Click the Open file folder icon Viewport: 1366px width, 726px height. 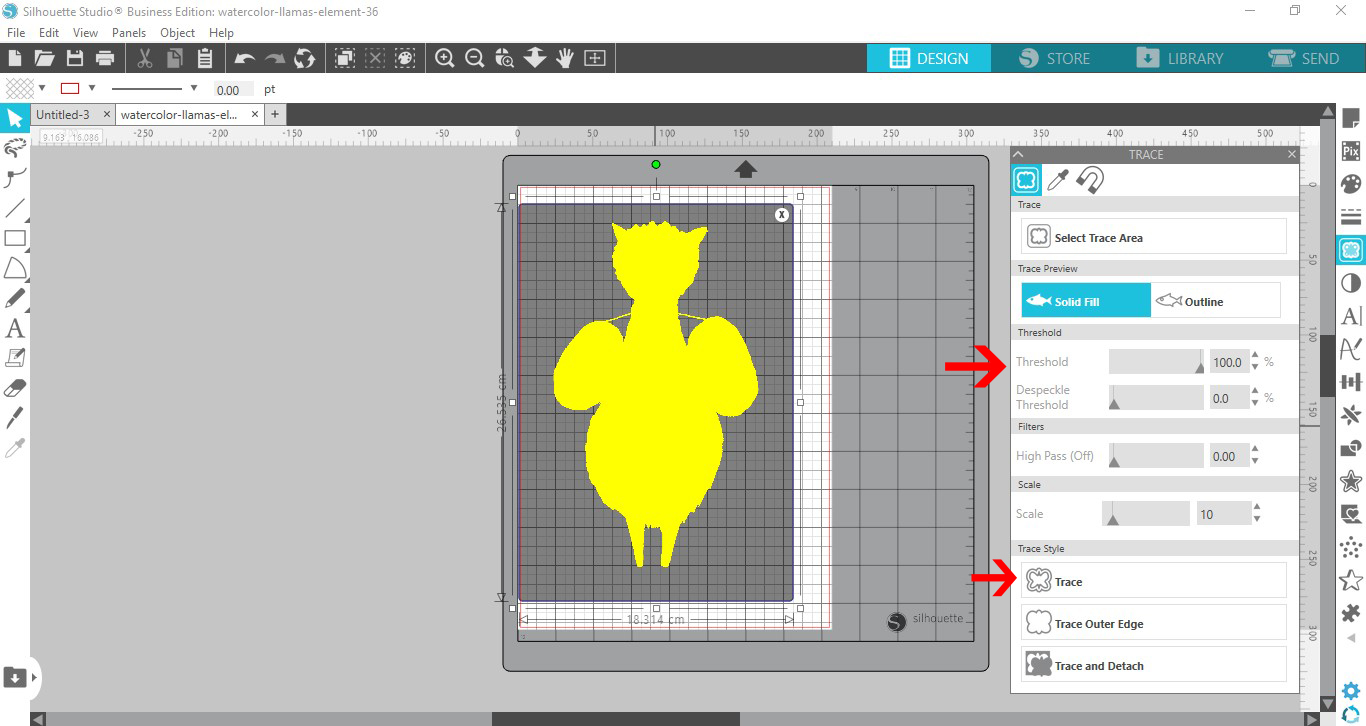pyautogui.click(x=44, y=58)
